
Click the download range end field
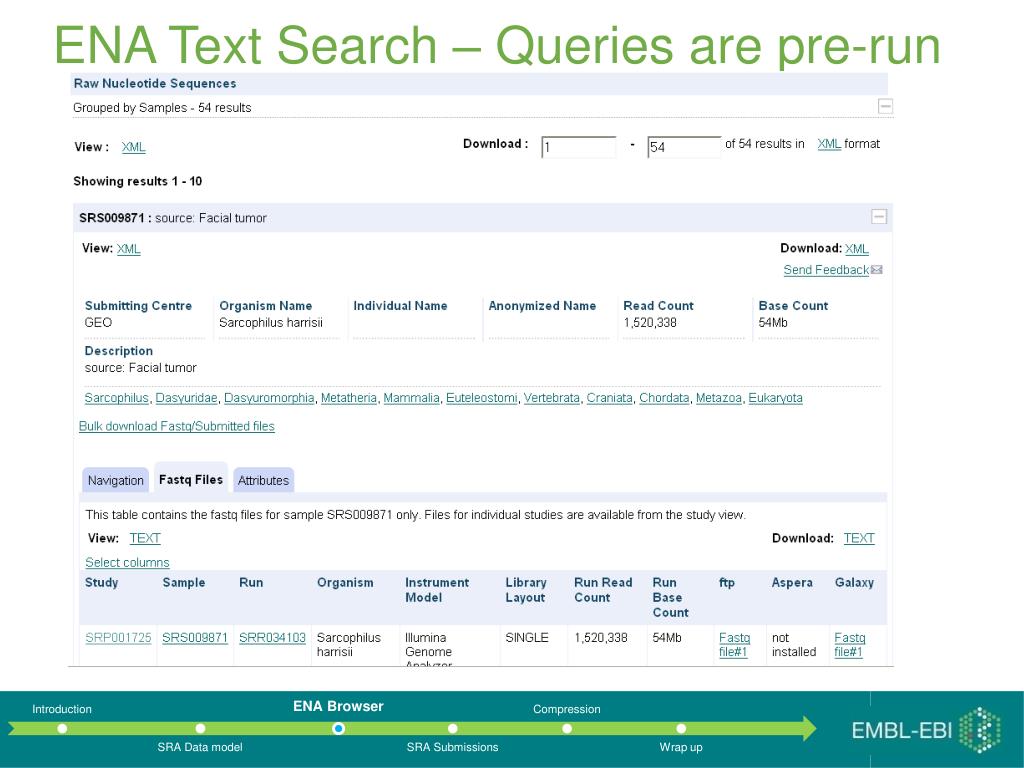[x=684, y=147]
